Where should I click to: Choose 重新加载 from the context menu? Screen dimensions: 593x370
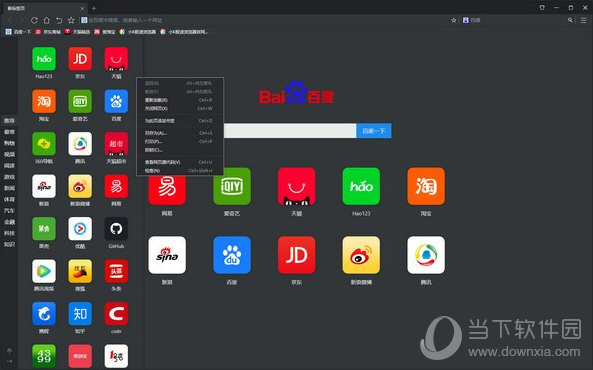click(x=180, y=100)
